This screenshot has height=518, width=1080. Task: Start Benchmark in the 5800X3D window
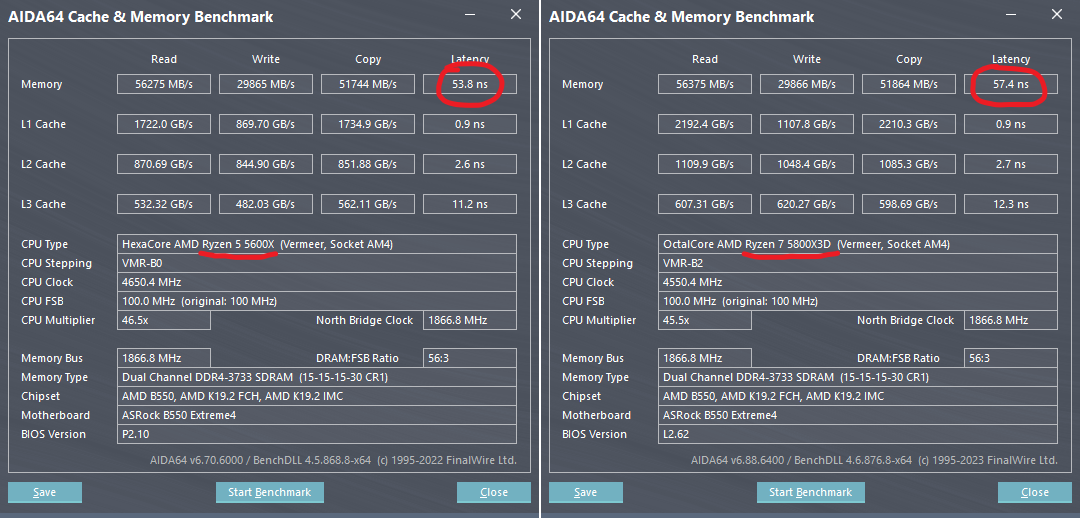pos(810,492)
